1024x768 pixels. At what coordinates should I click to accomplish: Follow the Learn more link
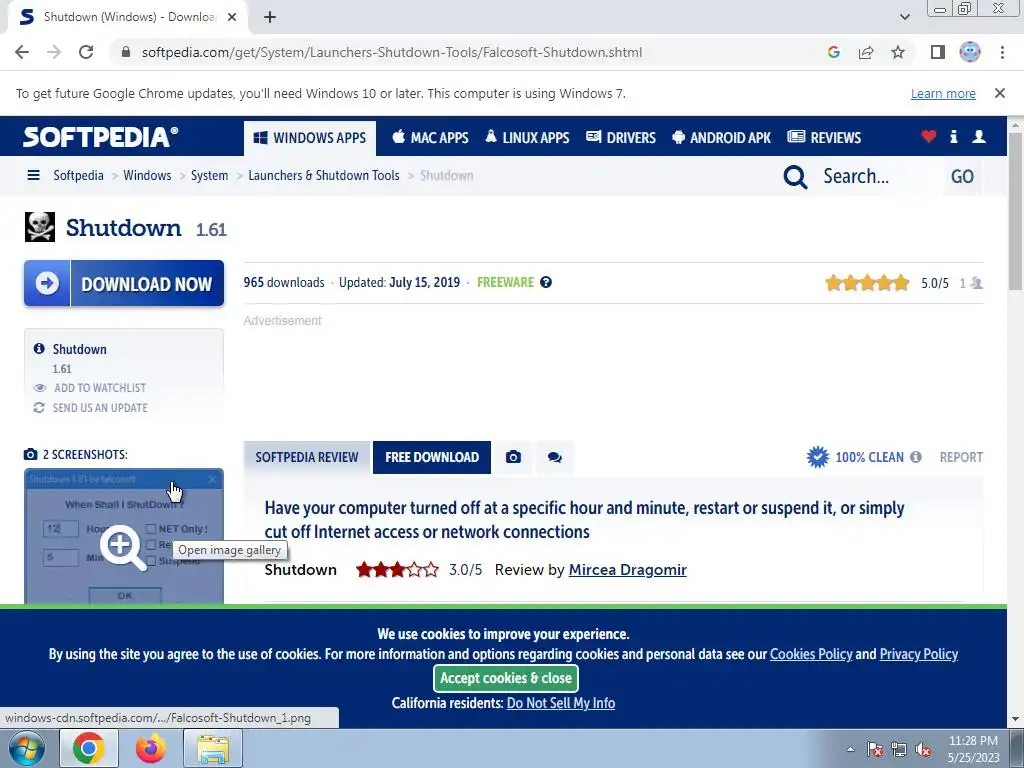click(943, 93)
